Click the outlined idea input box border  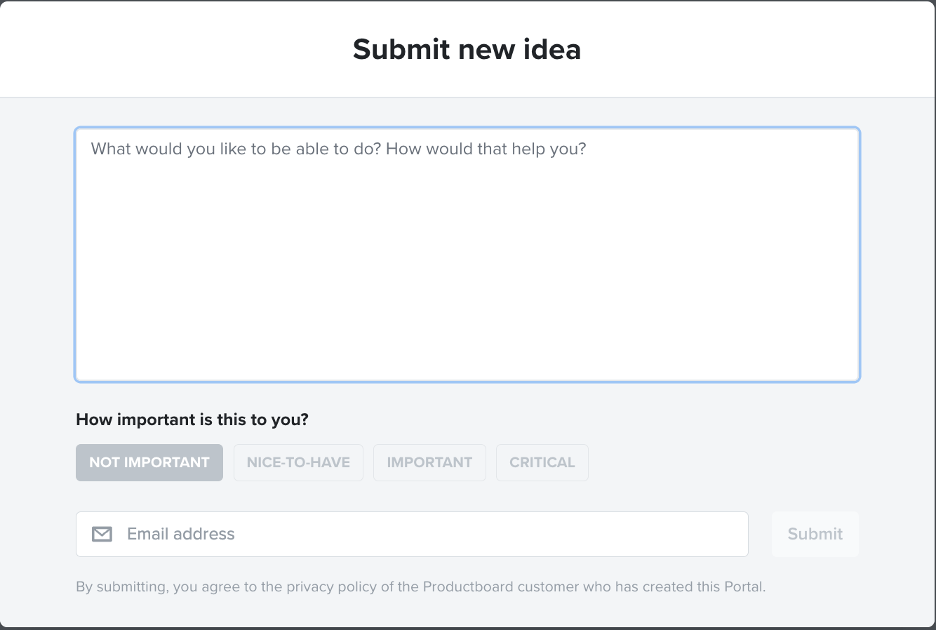pos(466,127)
